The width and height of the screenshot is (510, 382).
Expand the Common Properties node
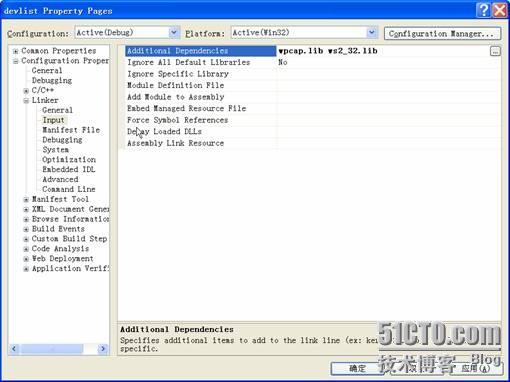(x=15, y=51)
